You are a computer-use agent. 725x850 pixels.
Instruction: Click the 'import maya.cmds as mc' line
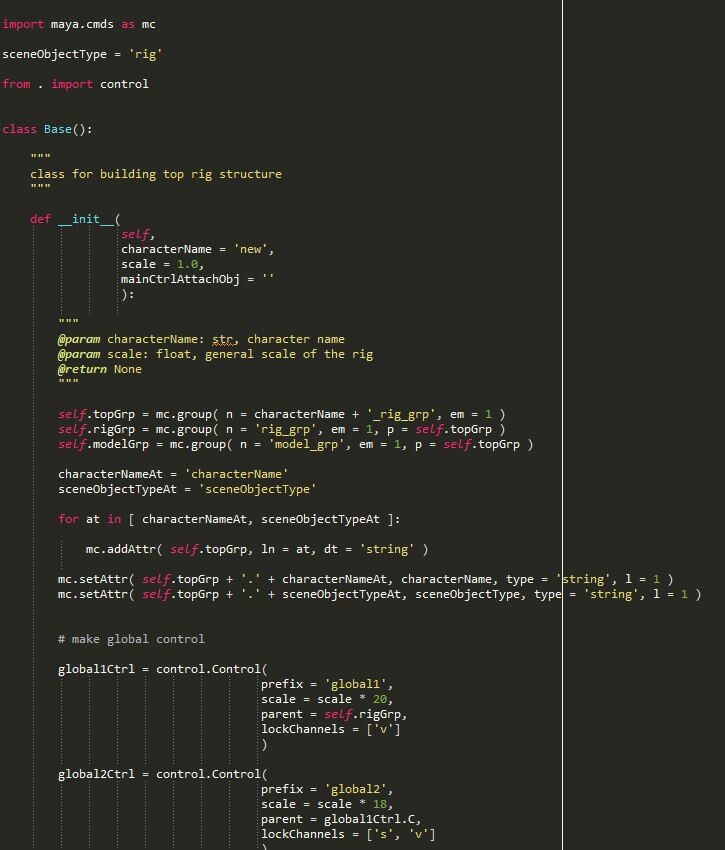click(x=79, y=24)
